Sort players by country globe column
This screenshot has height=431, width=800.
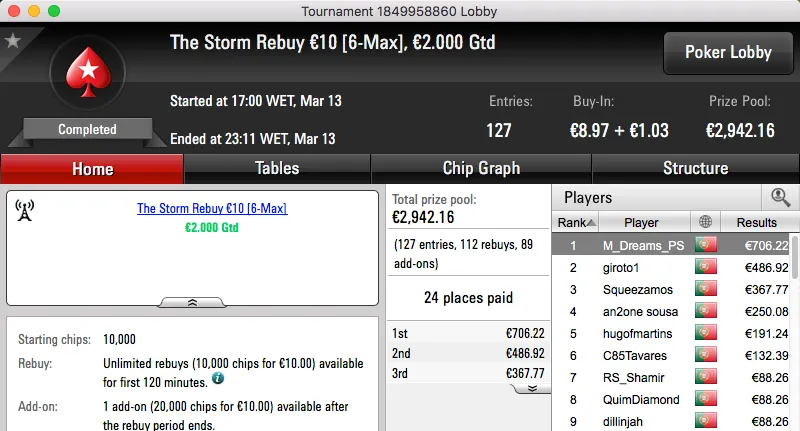coord(705,223)
